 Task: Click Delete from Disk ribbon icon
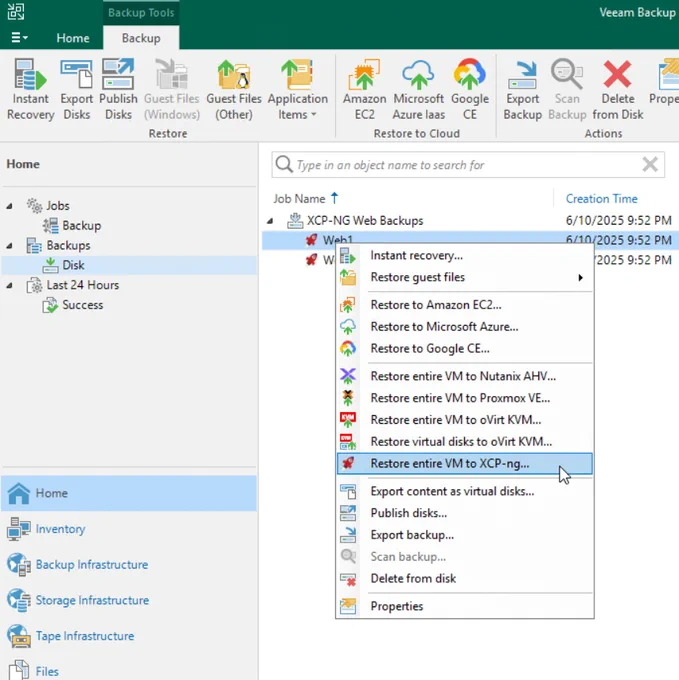click(x=617, y=89)
